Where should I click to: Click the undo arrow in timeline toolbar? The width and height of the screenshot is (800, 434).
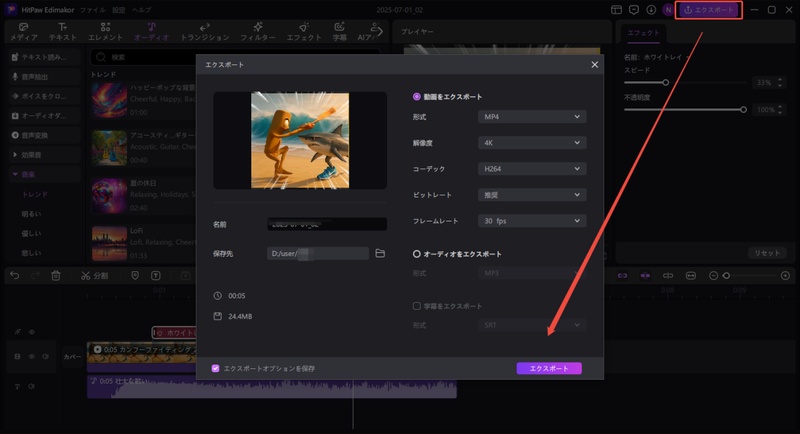pyautogui.click(x=14, y=275)
